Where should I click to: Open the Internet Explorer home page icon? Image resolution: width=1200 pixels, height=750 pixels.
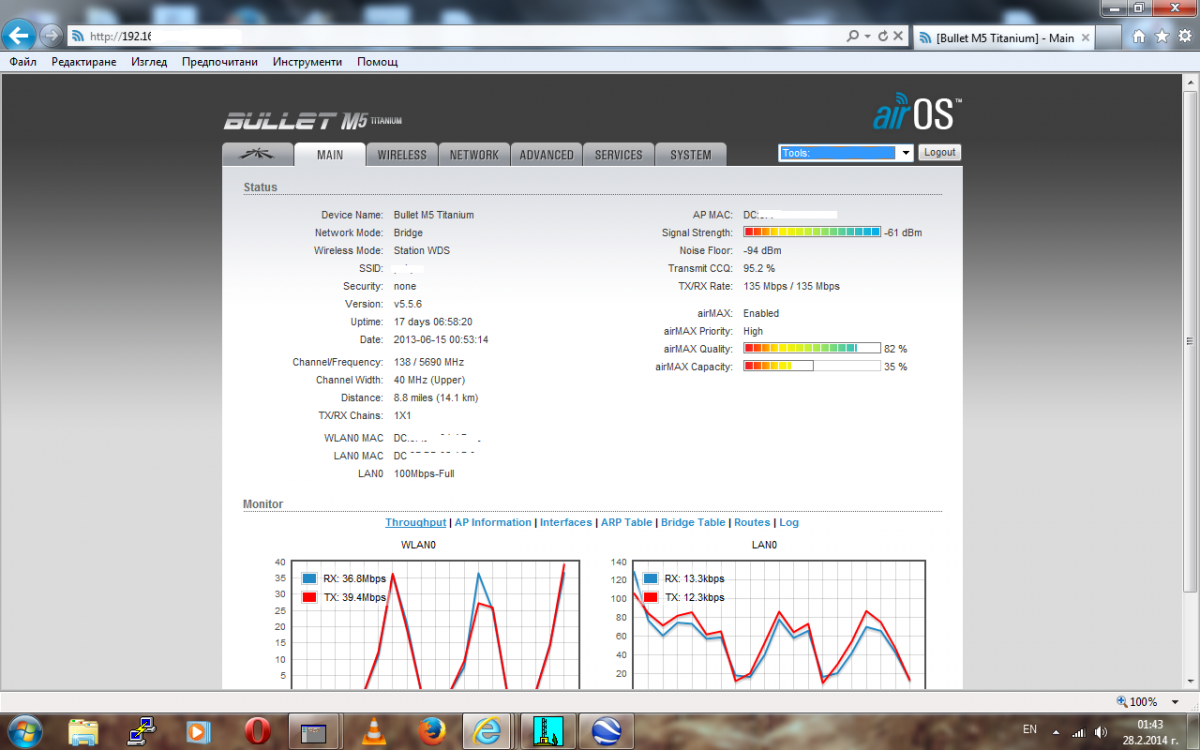tap(1139, 37)
